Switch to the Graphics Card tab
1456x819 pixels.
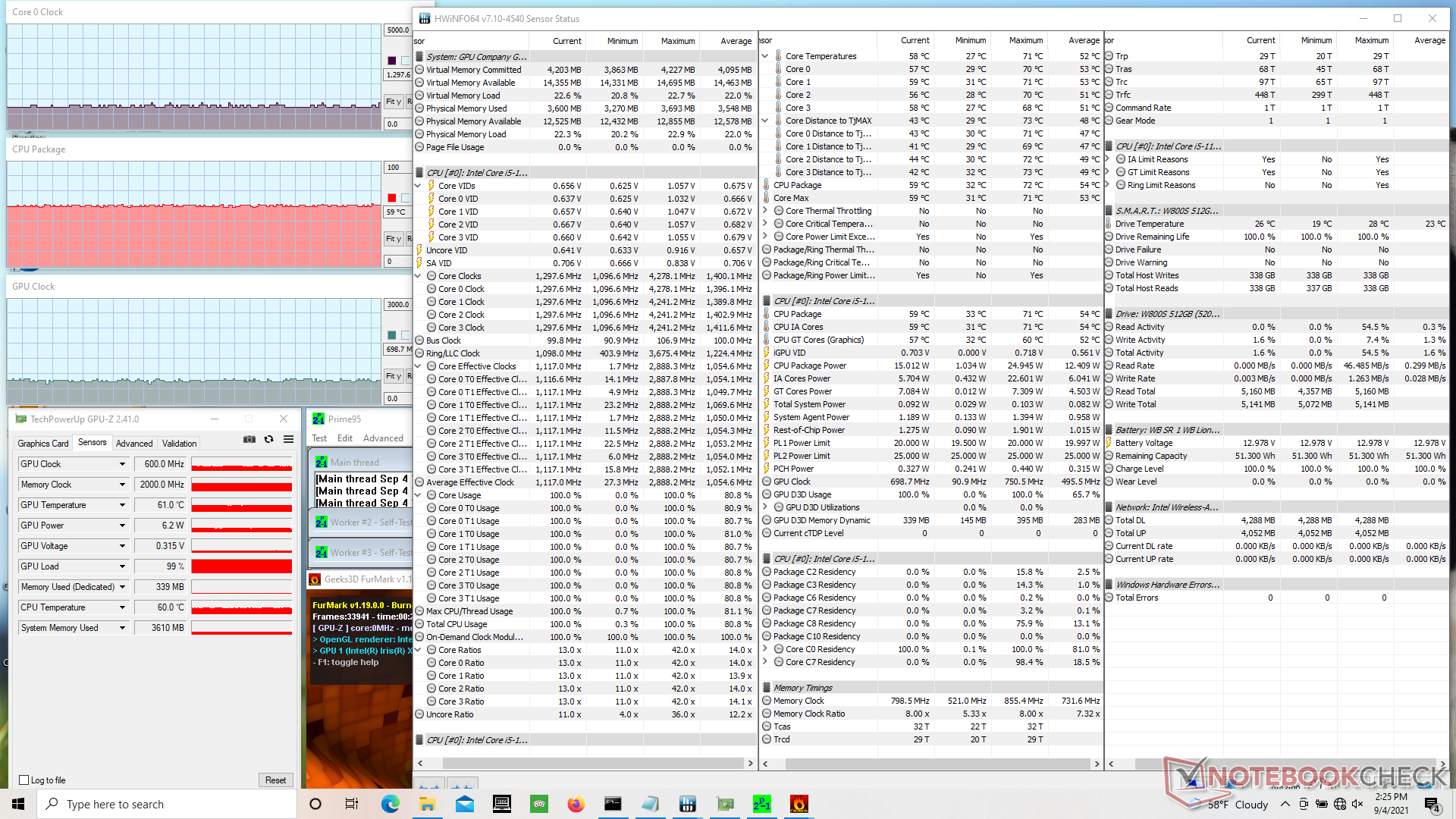point(43,443)
